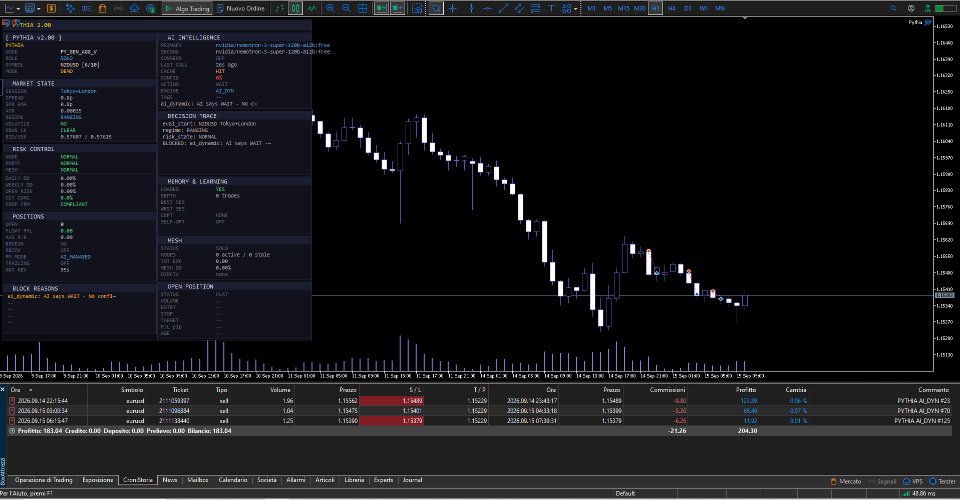
Task: Open the search magnifier icon
Action: coord(893,9)
